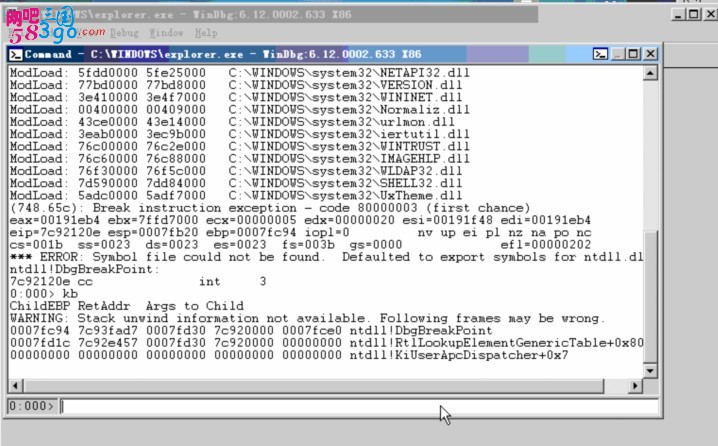Click the WINTRUST.dll ModLoad line
The width and height of the screenshot is (718, 446).
pyautogui.click(x=239, y=147)
